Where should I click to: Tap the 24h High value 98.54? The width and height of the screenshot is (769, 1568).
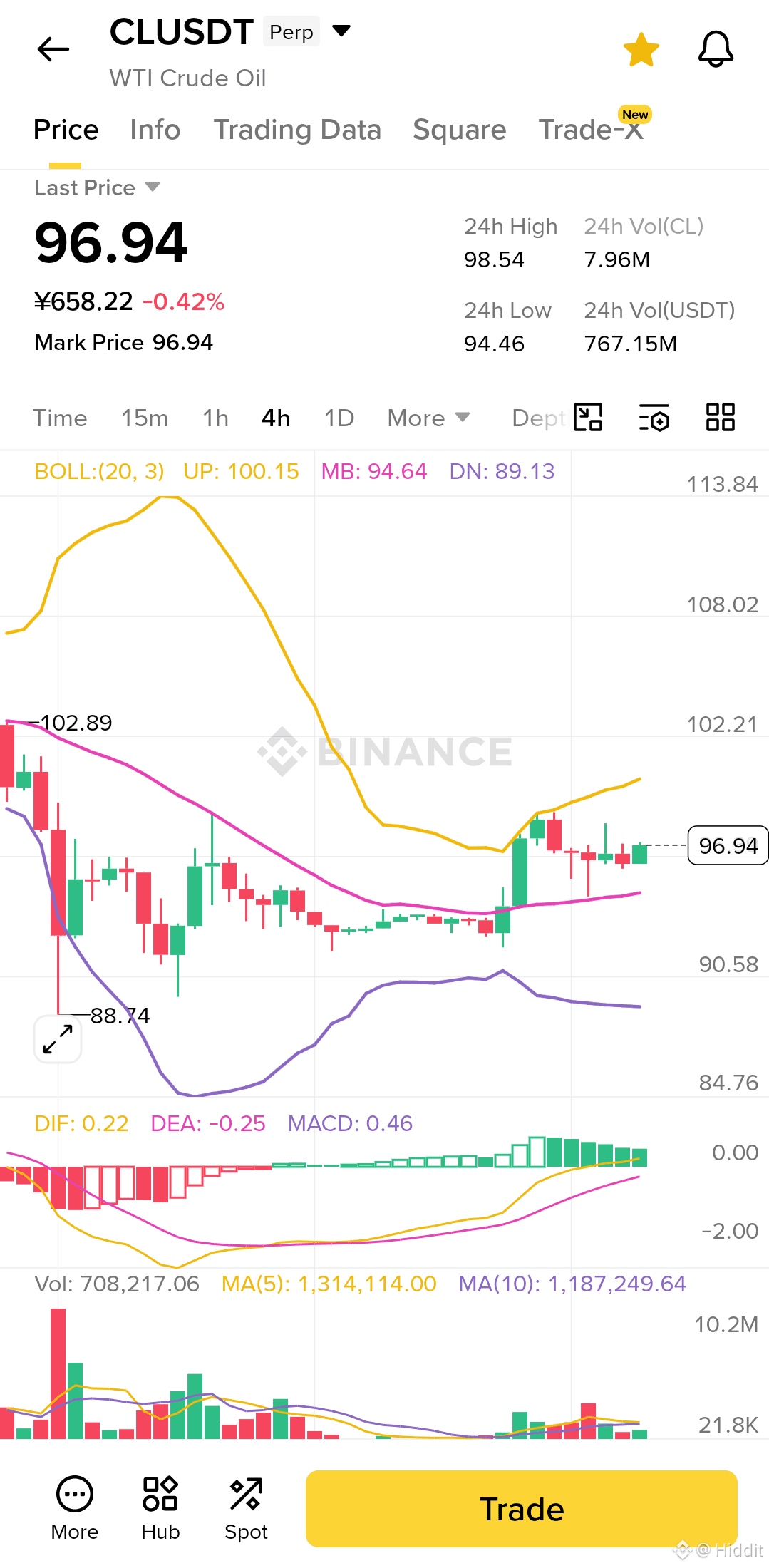pyautogui.click(x=494, y=259)
